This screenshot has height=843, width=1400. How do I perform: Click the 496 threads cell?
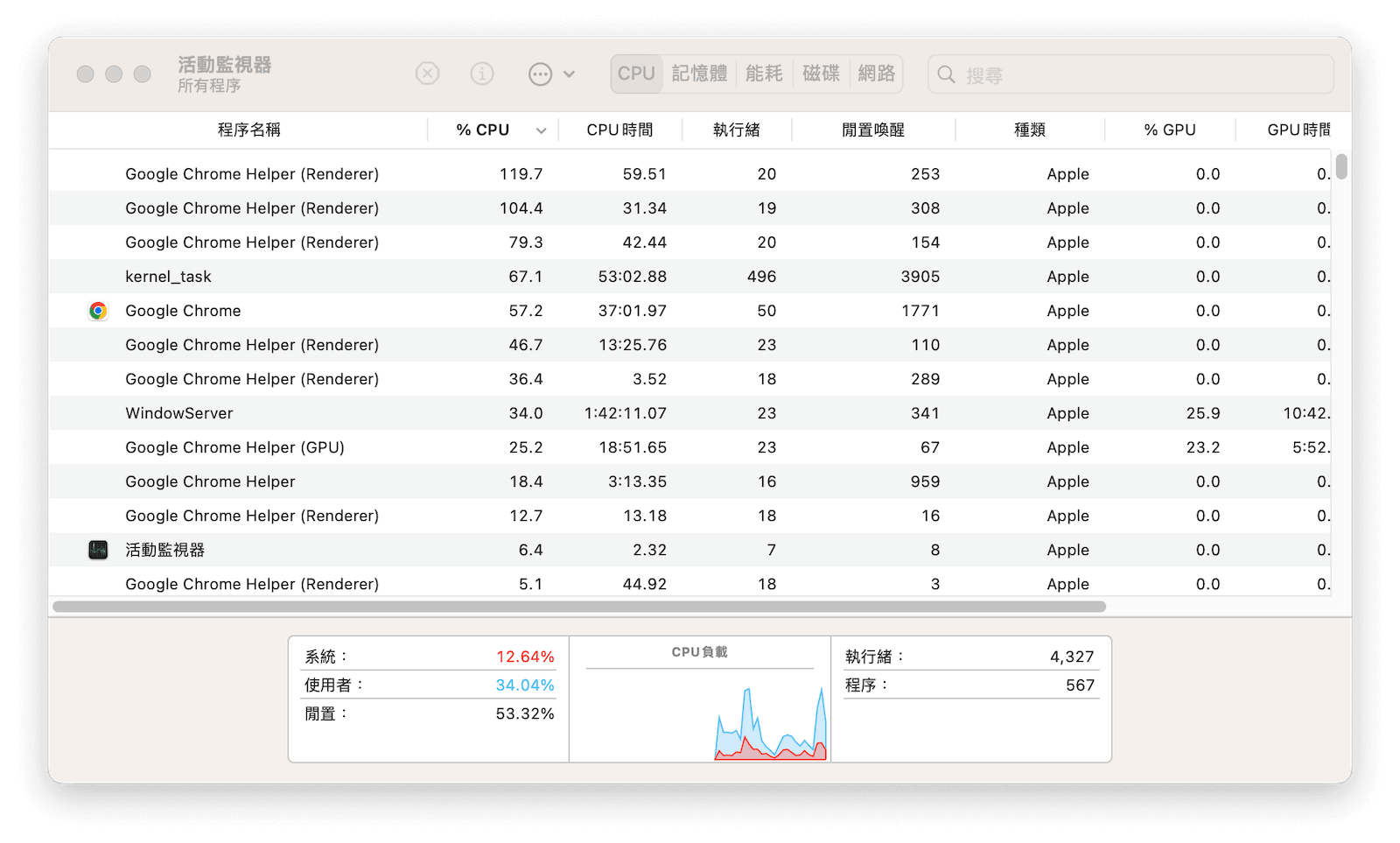(x=761, y=277)
